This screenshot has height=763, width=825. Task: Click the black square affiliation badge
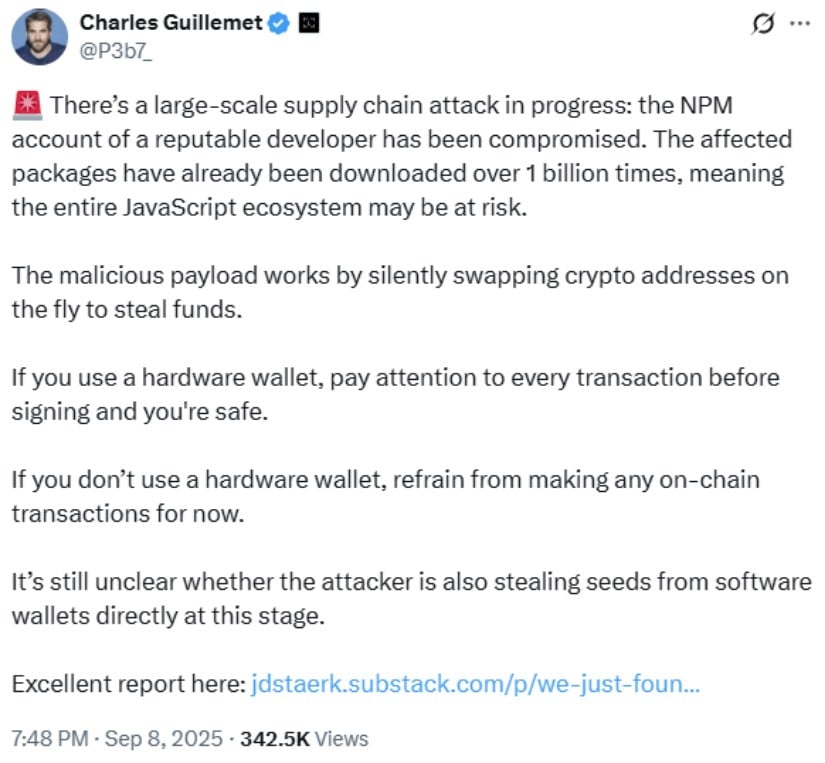pyautogui.click(x=309, y=23)
